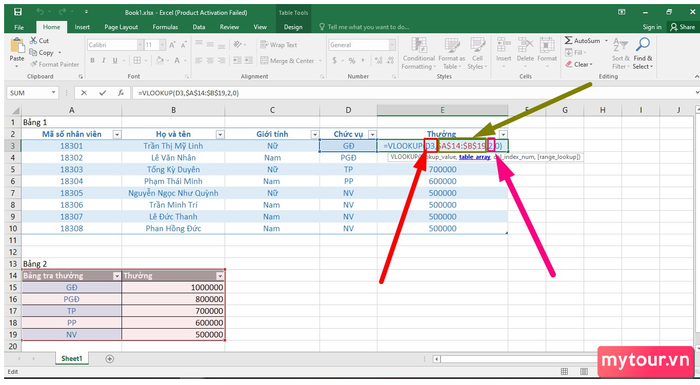Open the Font name Calibri dropdown
The width and height of the screenshot is (700, 385).
(x=140, y=45)
